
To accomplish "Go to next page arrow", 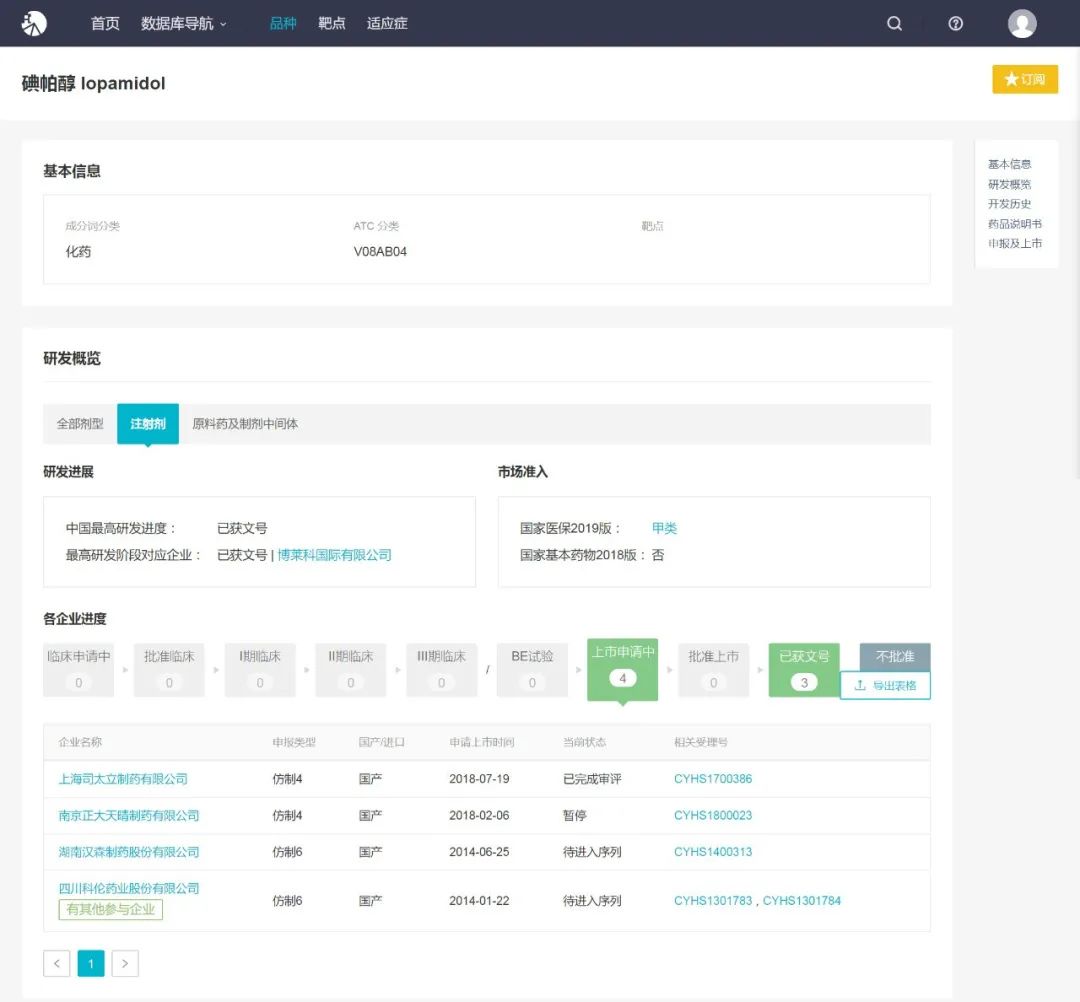I will [x=125, y=963].
